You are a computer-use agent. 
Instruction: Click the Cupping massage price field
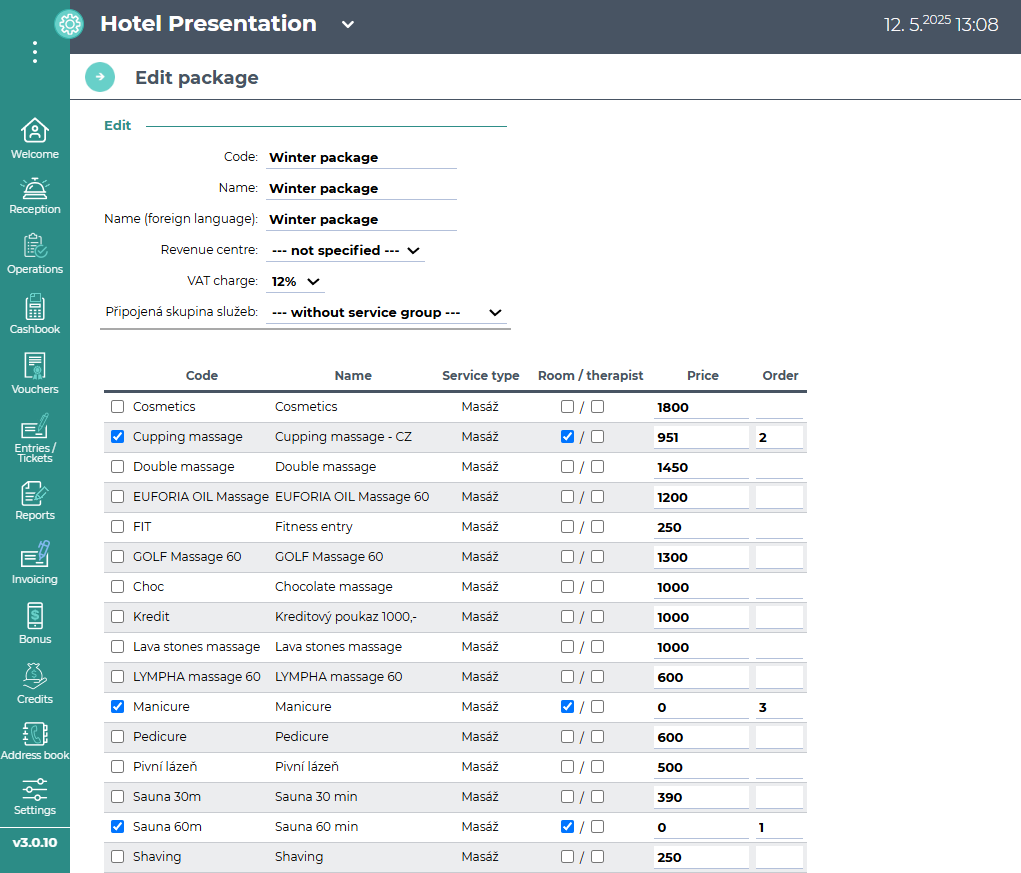[700, 437]
